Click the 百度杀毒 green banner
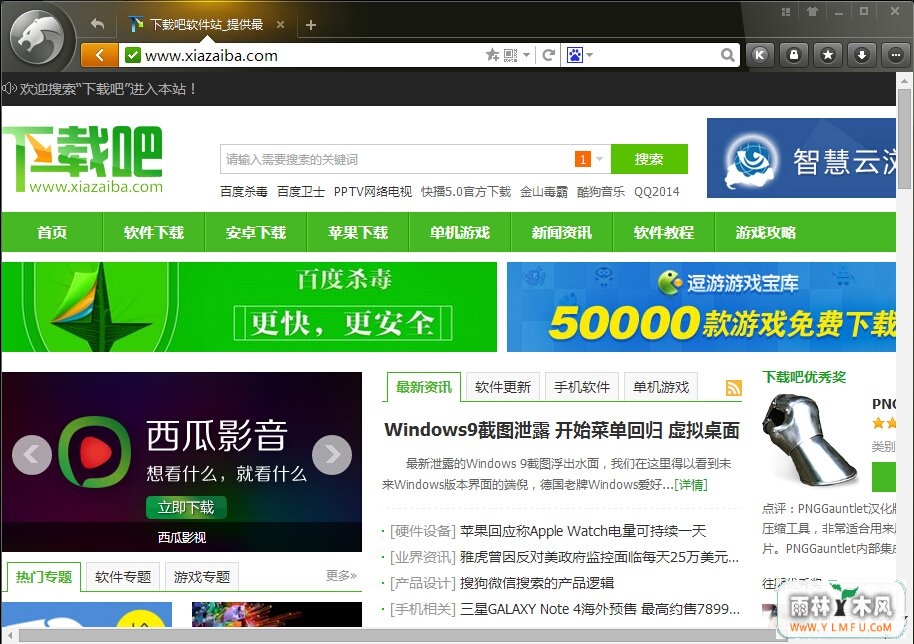The width and height of the screenshot is (914, 644). [x=249, y=307]
